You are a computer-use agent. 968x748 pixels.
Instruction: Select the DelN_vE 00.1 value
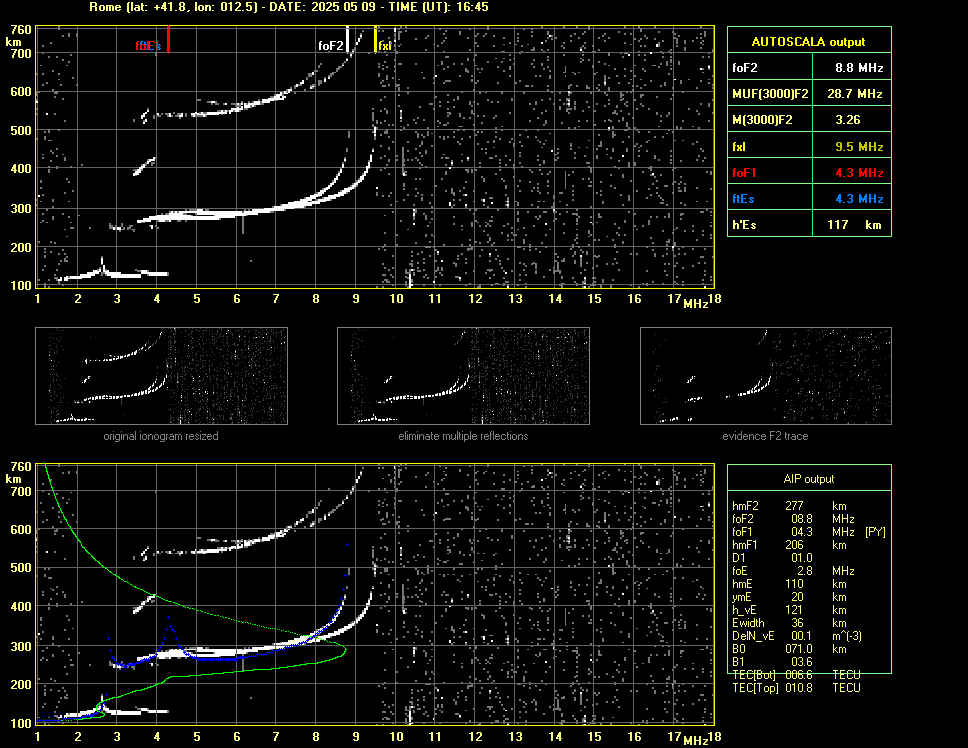coord(802,636)
